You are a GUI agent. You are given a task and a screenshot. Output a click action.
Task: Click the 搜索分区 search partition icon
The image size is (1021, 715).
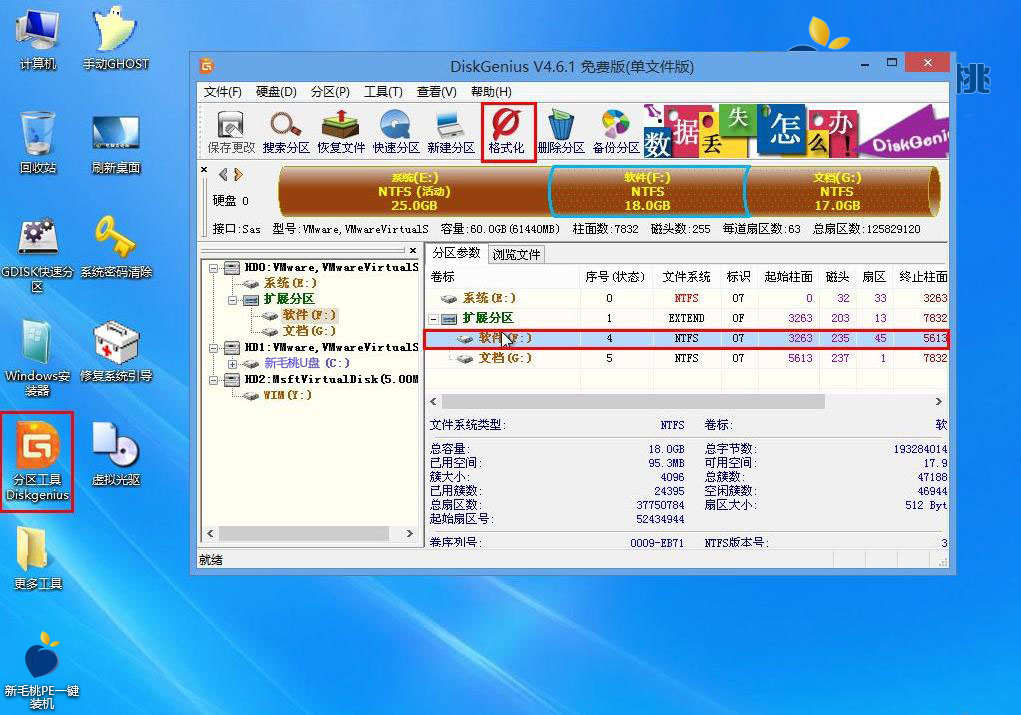[x=286, y=132]
